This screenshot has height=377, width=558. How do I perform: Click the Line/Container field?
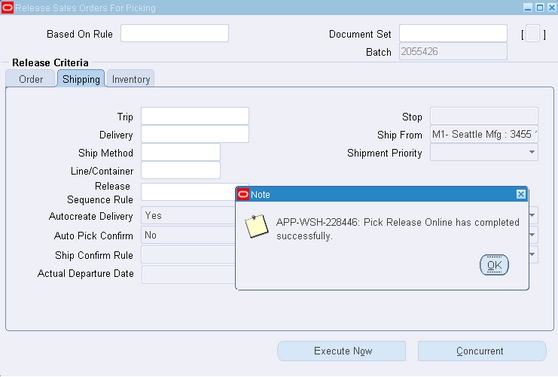click(181, 171)
